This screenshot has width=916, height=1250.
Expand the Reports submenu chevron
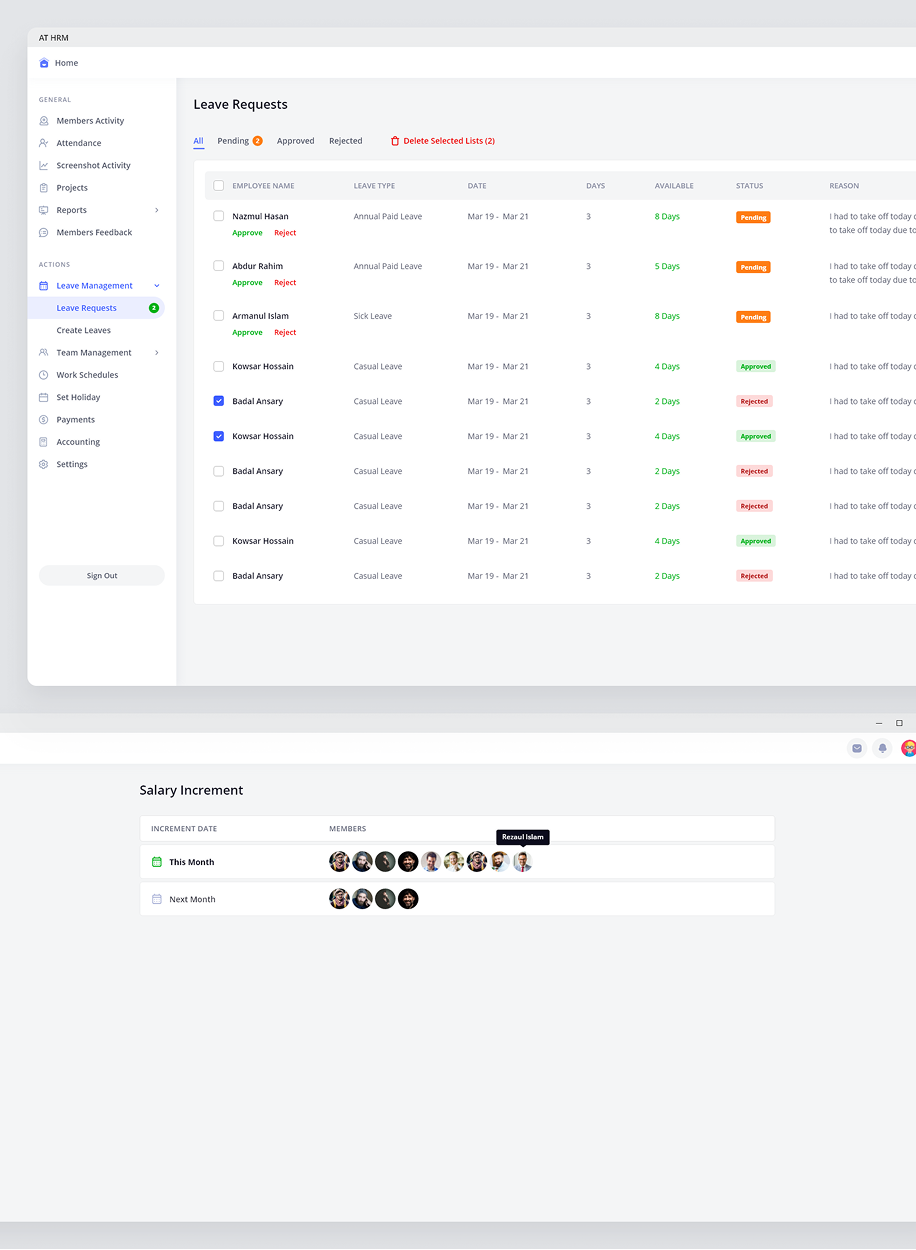click(157, 210)
